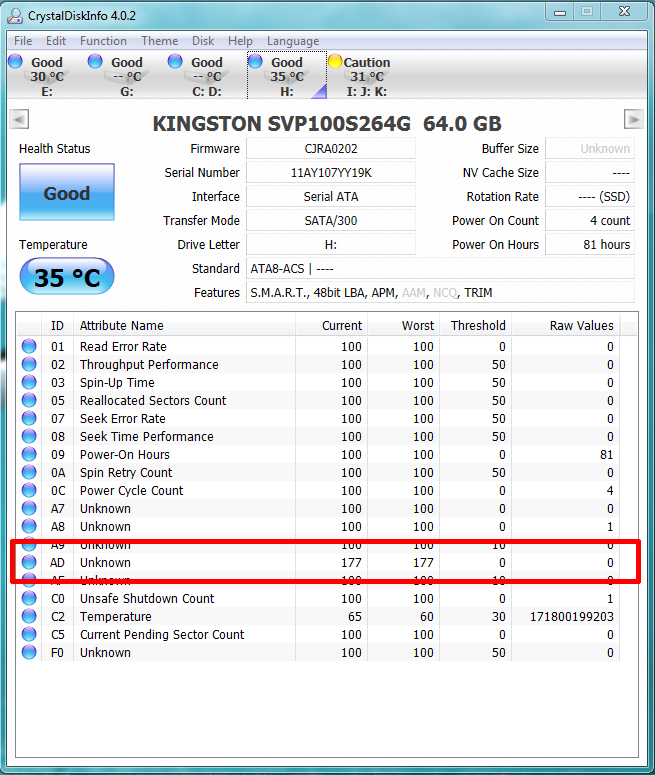Click status icon for Spin Retry Count
The width and height of the screenshot is (655, 775).
tap(29, 472)
